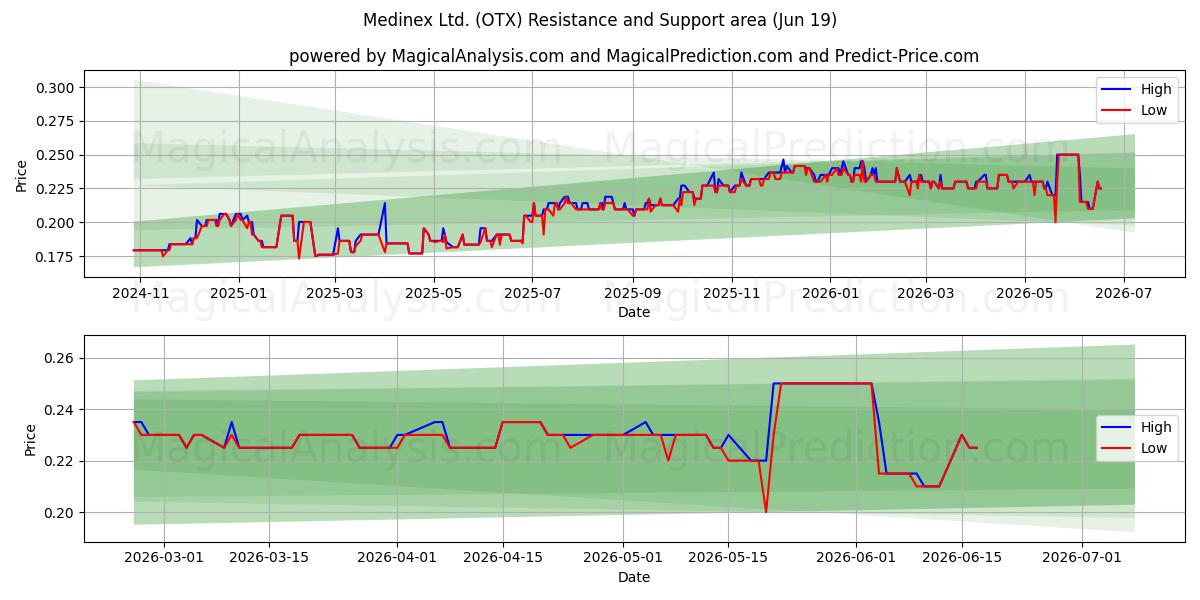Click the bottom chart 'Price' axis label

click(x=30, y=439)
